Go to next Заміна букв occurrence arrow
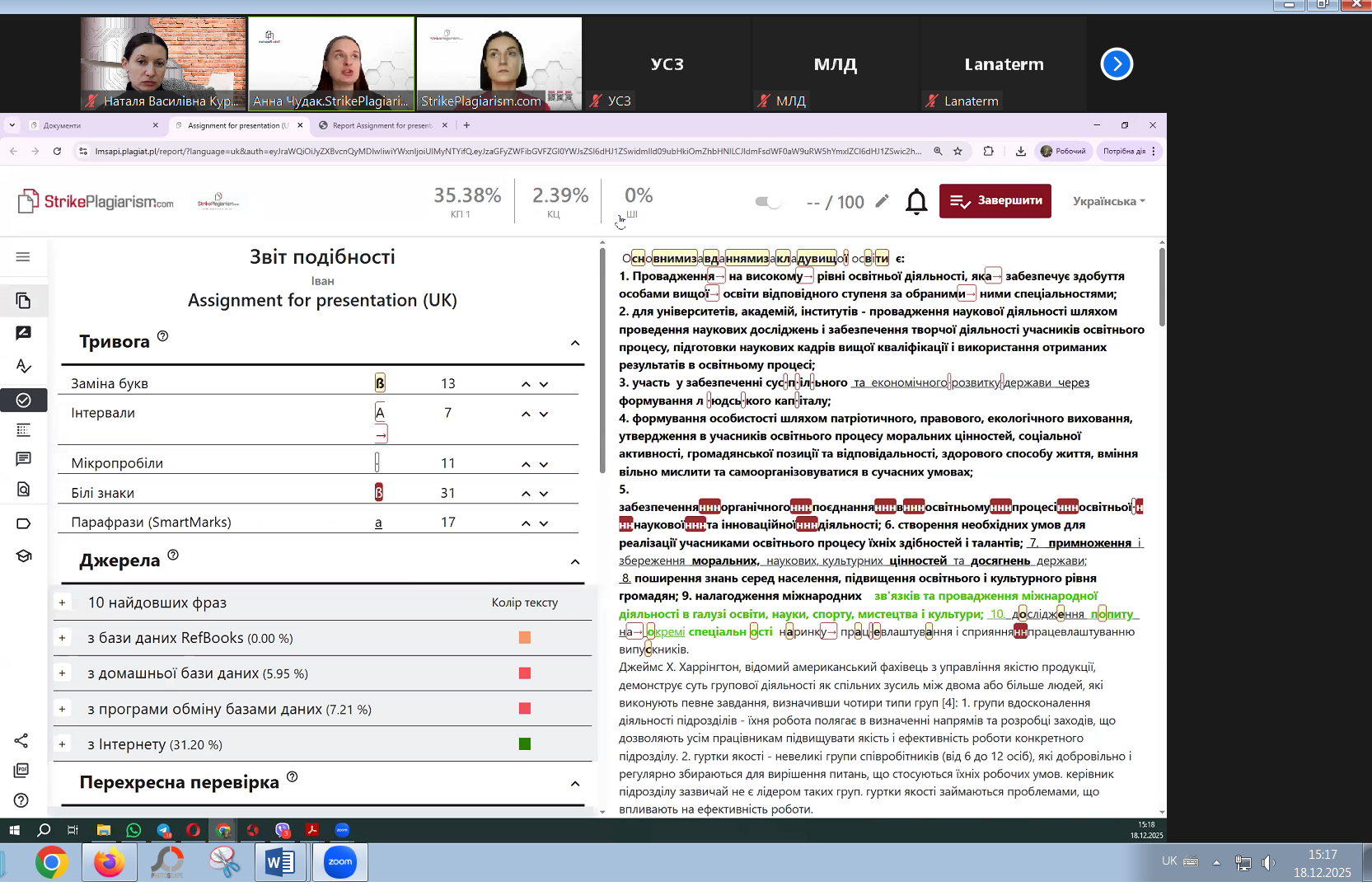This screenshot has width=1372, height=891. 544,384
